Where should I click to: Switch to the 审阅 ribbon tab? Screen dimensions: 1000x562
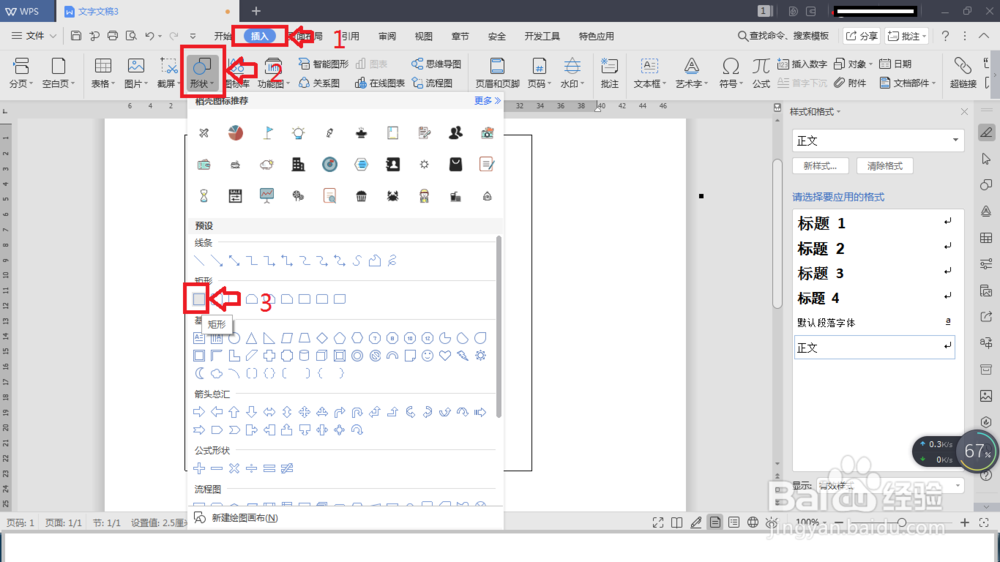(387, 36)
